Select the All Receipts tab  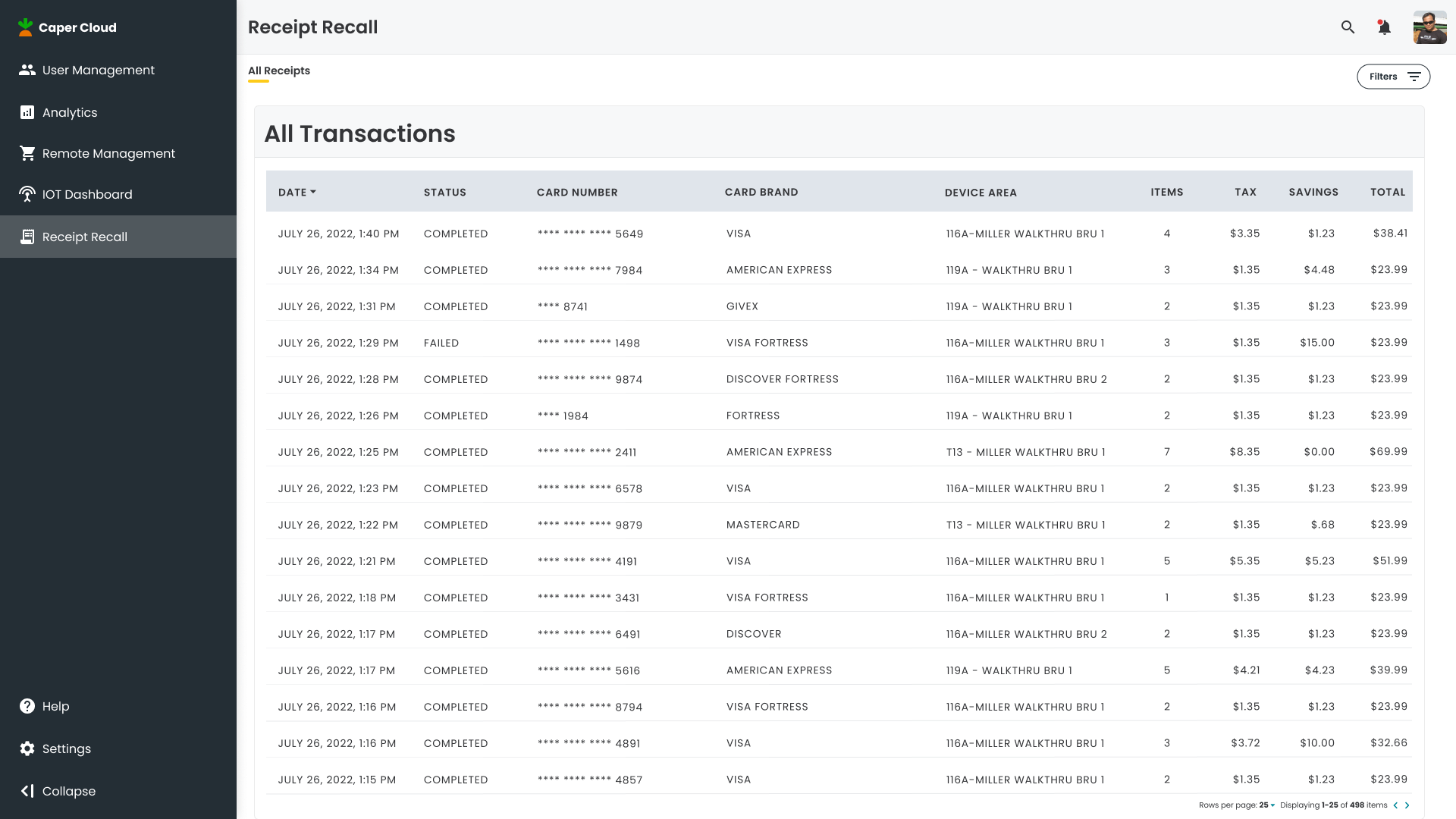279,71
